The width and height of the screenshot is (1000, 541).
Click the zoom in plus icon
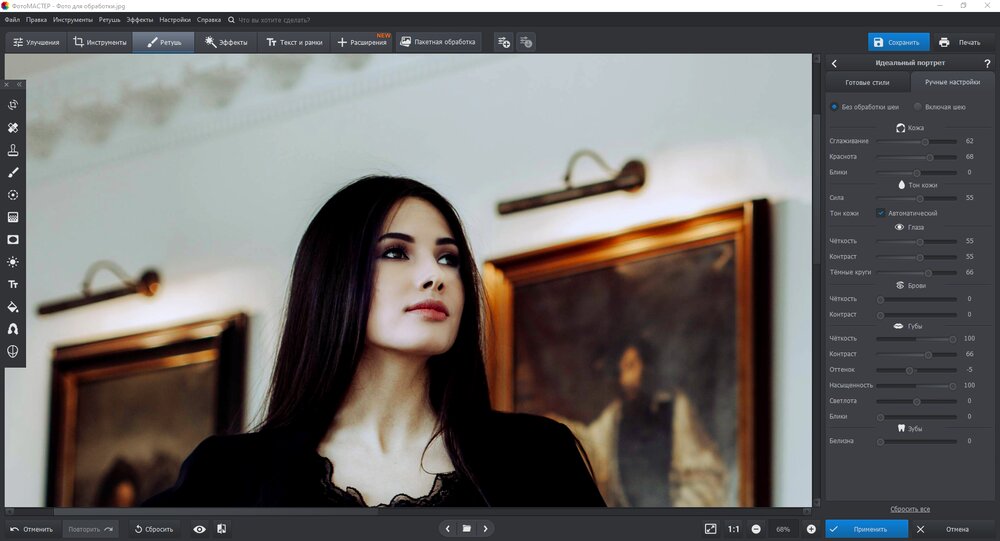tap(811, 529)
